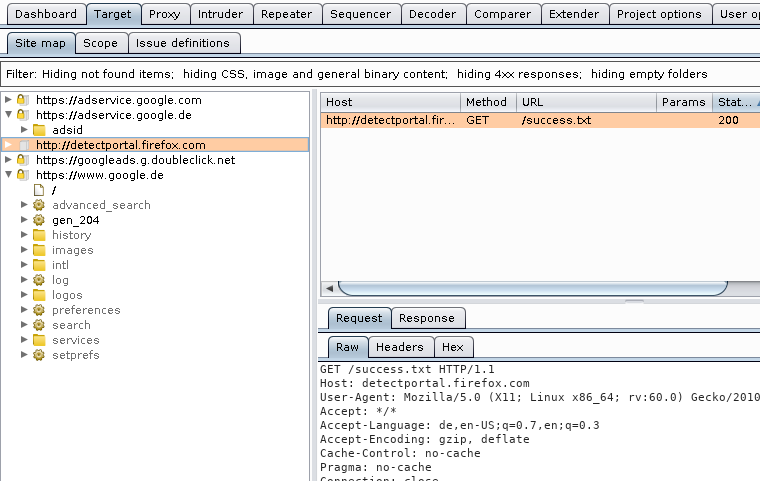Expand the advanced_search item
The width and height of the screenshot is (760, 481).
coord(24,205)
